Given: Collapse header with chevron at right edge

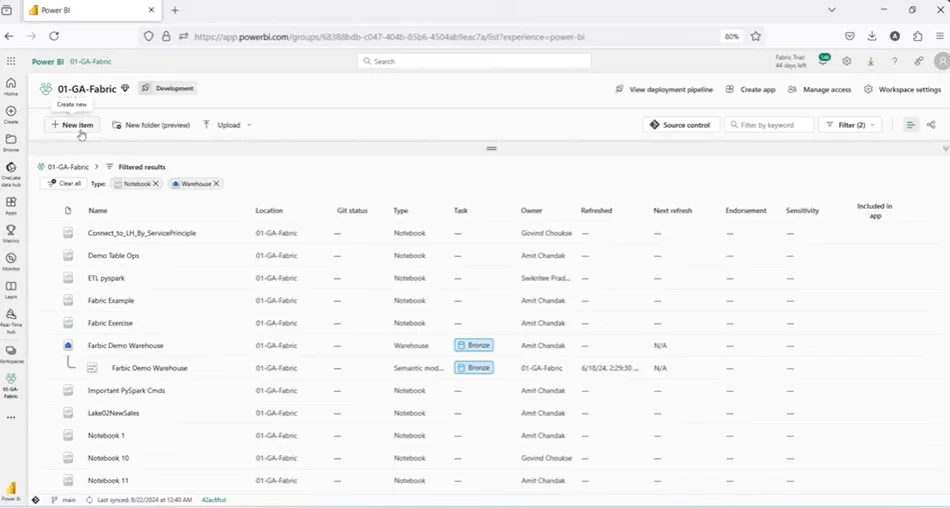Looking at the screenshot, I should (x=945, y=149).
